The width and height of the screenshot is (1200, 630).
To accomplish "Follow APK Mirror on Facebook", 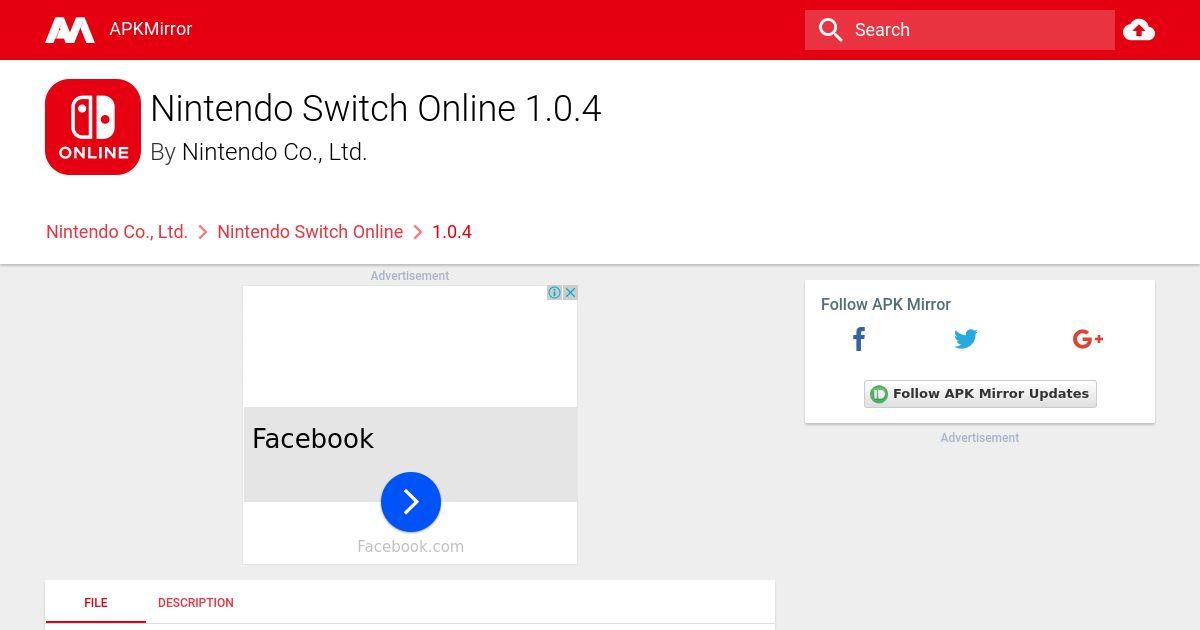I will click(x=859, y=339).
